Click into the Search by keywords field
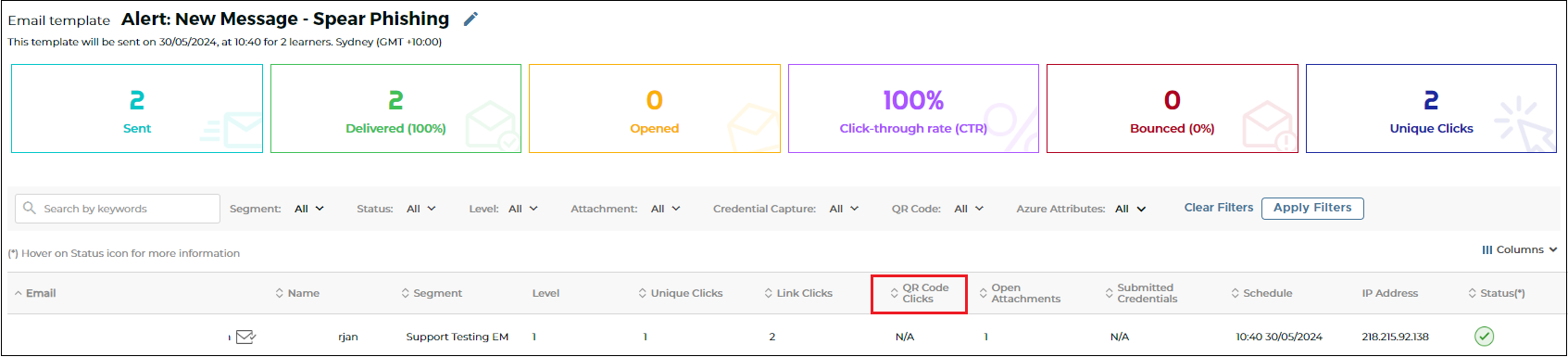1568x357 pixels. click(118, 209)
